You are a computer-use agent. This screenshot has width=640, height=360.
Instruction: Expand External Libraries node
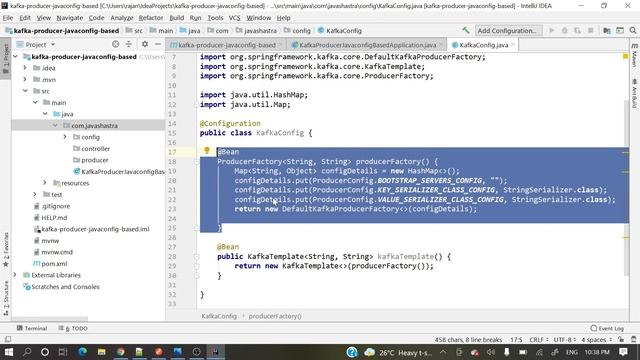point(16,275)
